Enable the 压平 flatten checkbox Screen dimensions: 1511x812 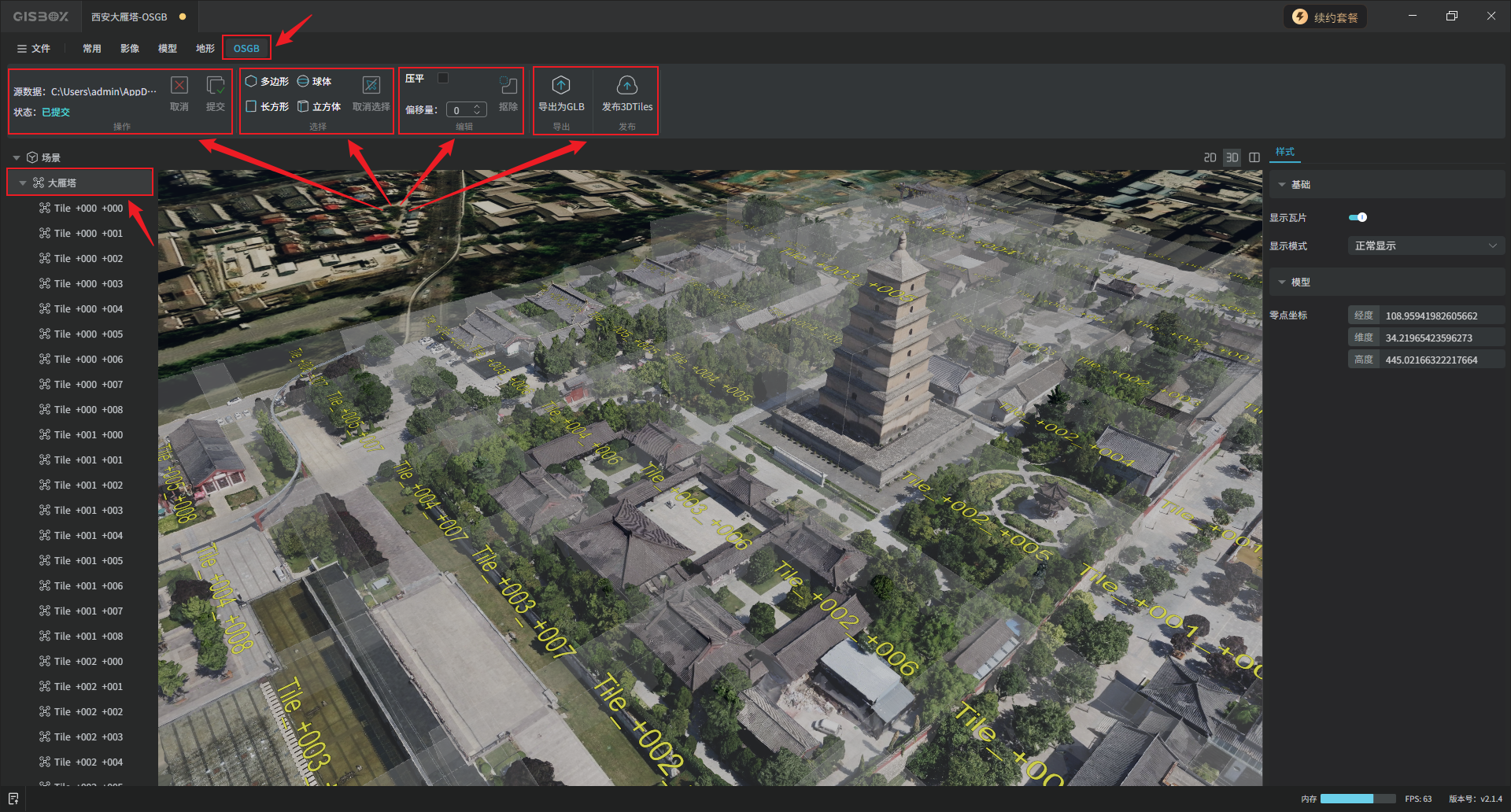(443, 78)
